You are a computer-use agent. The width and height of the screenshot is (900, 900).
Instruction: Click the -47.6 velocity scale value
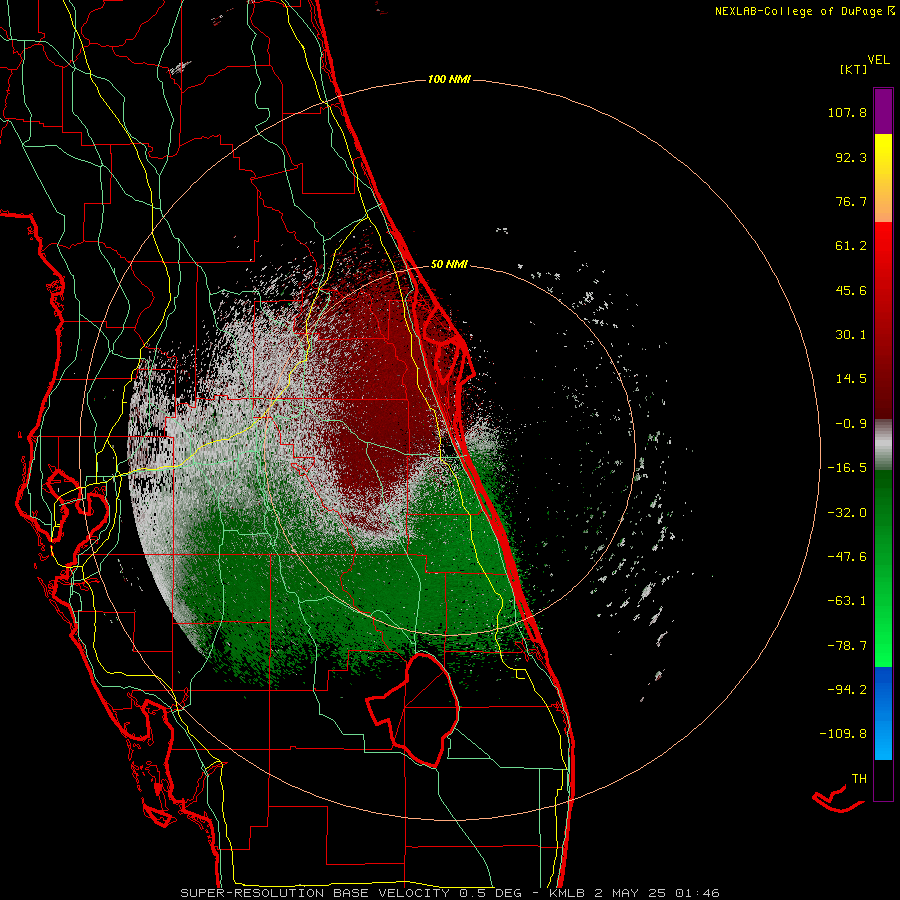(x=847, y=557)
